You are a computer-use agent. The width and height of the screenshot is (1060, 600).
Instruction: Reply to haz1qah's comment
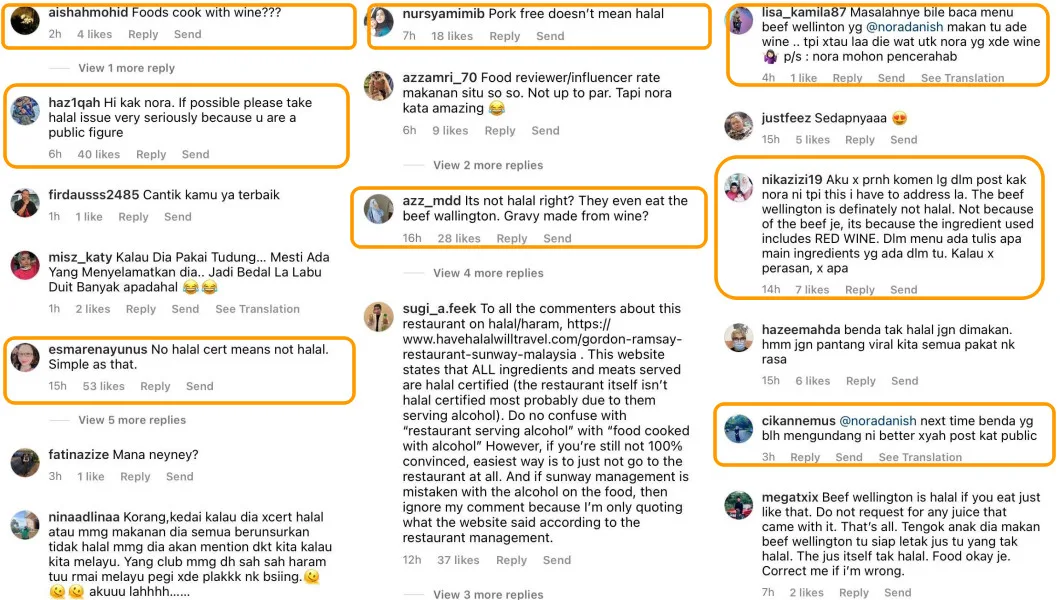151,154
